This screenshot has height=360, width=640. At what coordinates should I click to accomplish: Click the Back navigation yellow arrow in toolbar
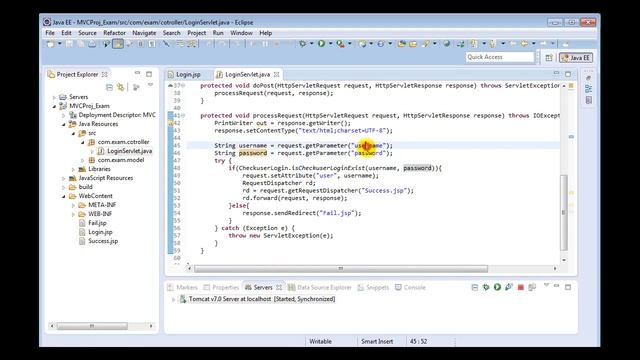click(x=524, y=44)
